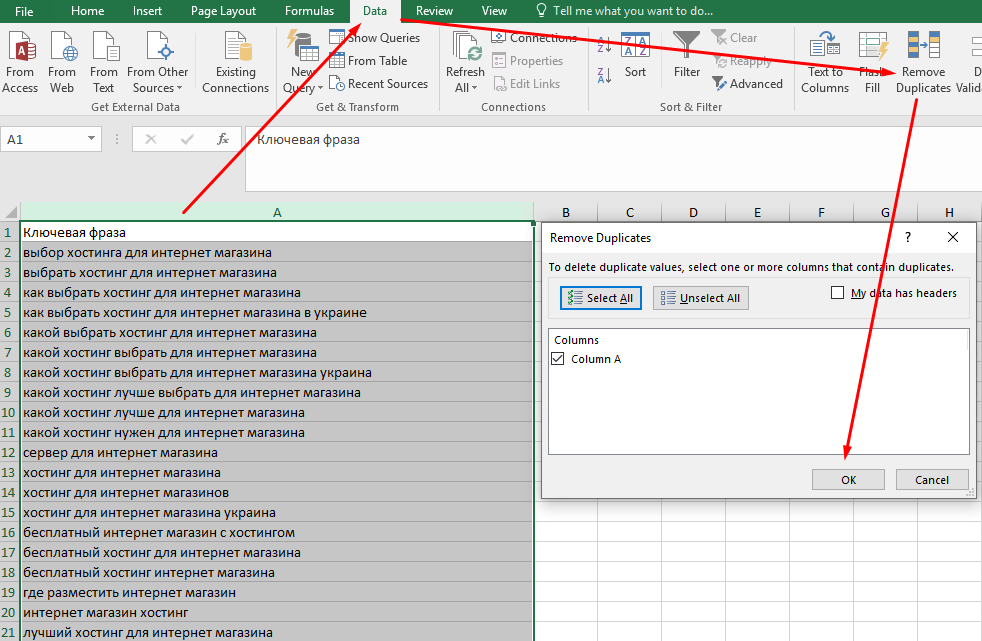Image resolution: width=982 pixels, height=641 pixels.
Task: Open the File tab
Action: click(24, 11)
